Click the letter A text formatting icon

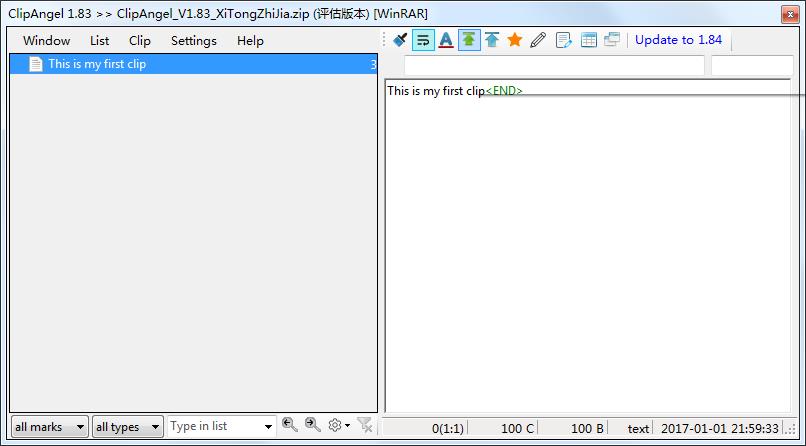coord(446,40)
